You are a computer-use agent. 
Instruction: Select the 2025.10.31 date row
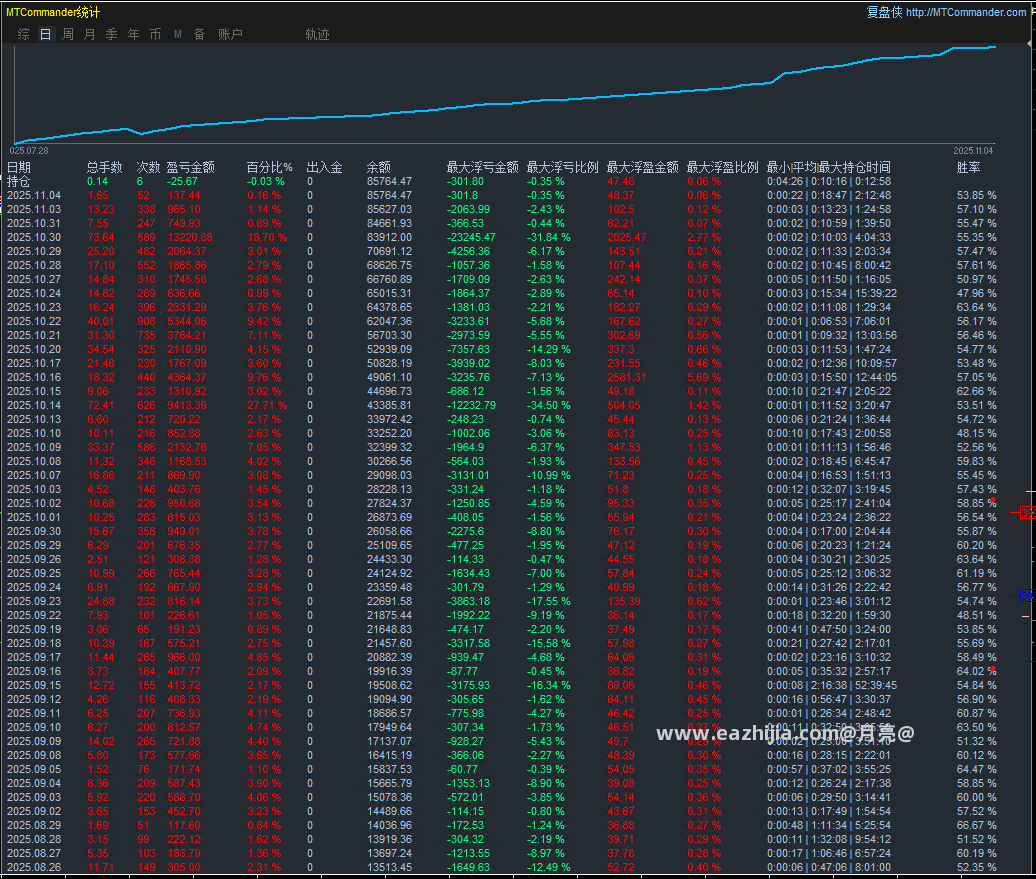pos(34,223)
